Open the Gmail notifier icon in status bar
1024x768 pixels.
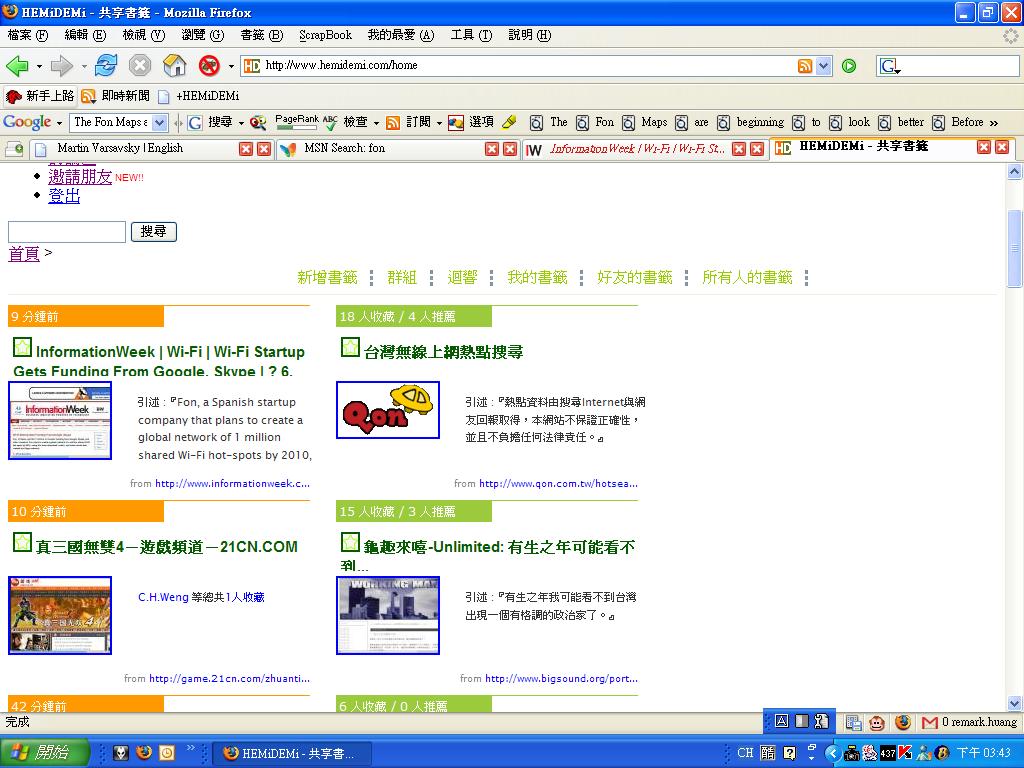point(930,722)
